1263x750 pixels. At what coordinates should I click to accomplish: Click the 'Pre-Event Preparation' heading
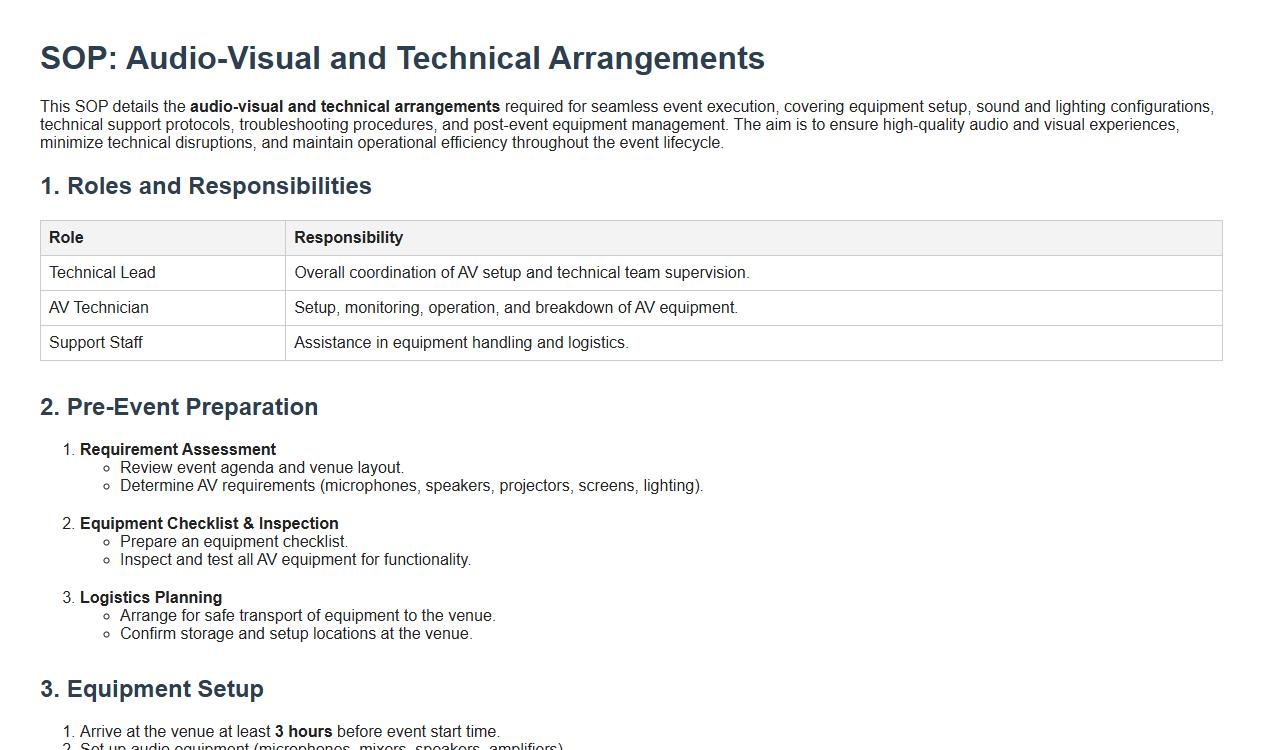[179, 407]
